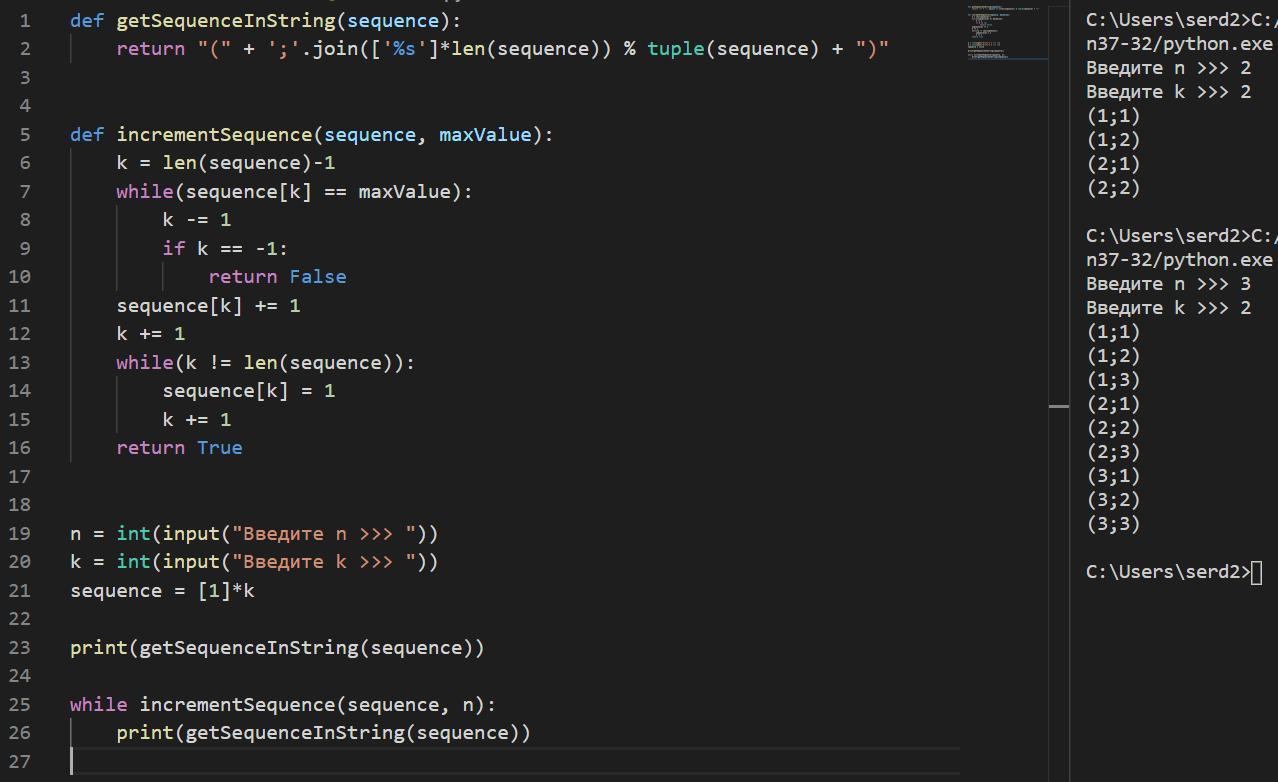Click terminal output '(1;3)'
The width and height of the screenshot is (1278, 782).
tap(1113, 380)
